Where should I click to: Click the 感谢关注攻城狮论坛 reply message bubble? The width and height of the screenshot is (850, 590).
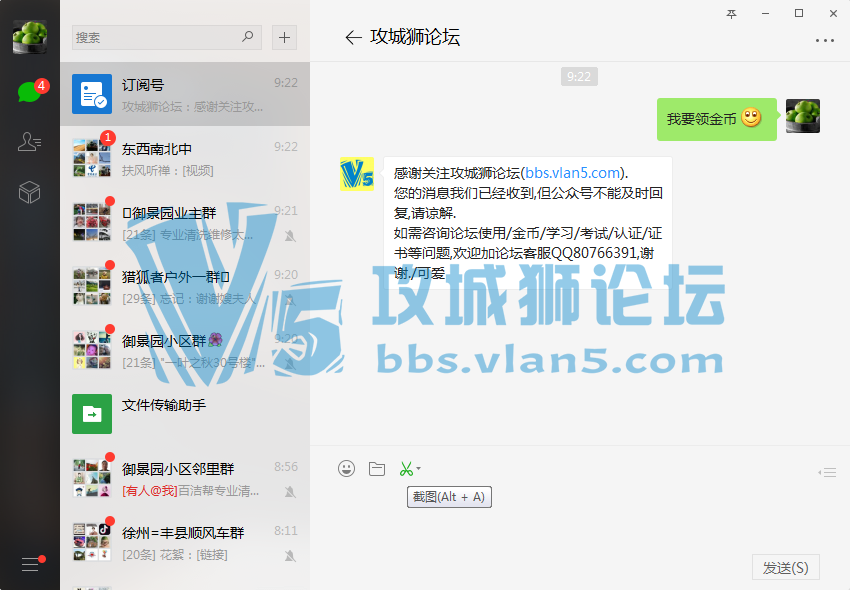tap(527, 222)
